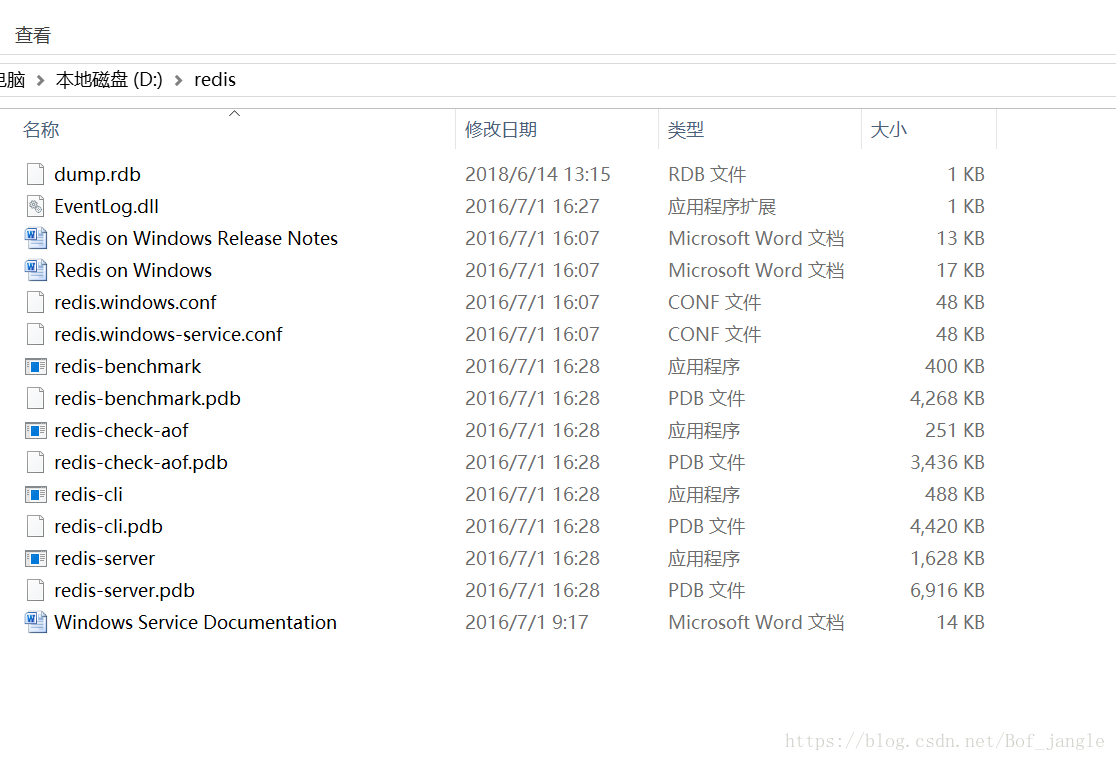This screenshot has width=1116, height=761.
Task: Click the redis-server.pdb file icon
Action: pyautogui.click(x=36, y=591)
